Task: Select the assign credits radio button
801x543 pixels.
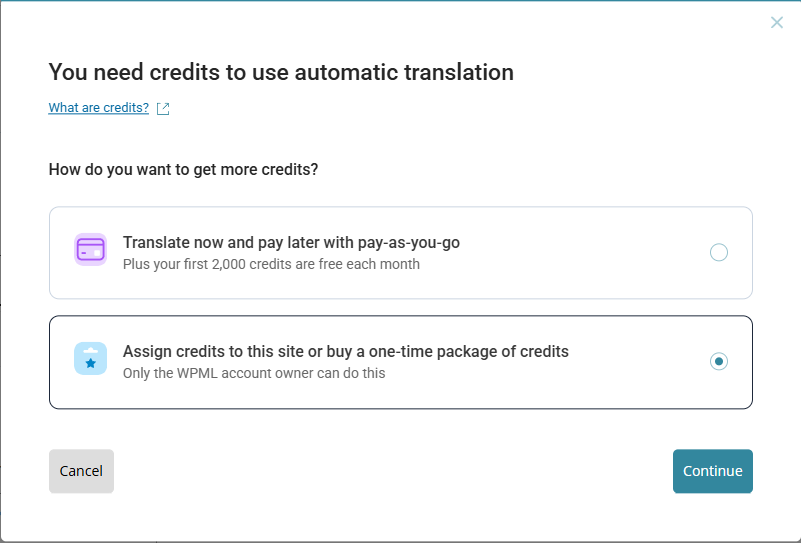Action: (718, 361)
